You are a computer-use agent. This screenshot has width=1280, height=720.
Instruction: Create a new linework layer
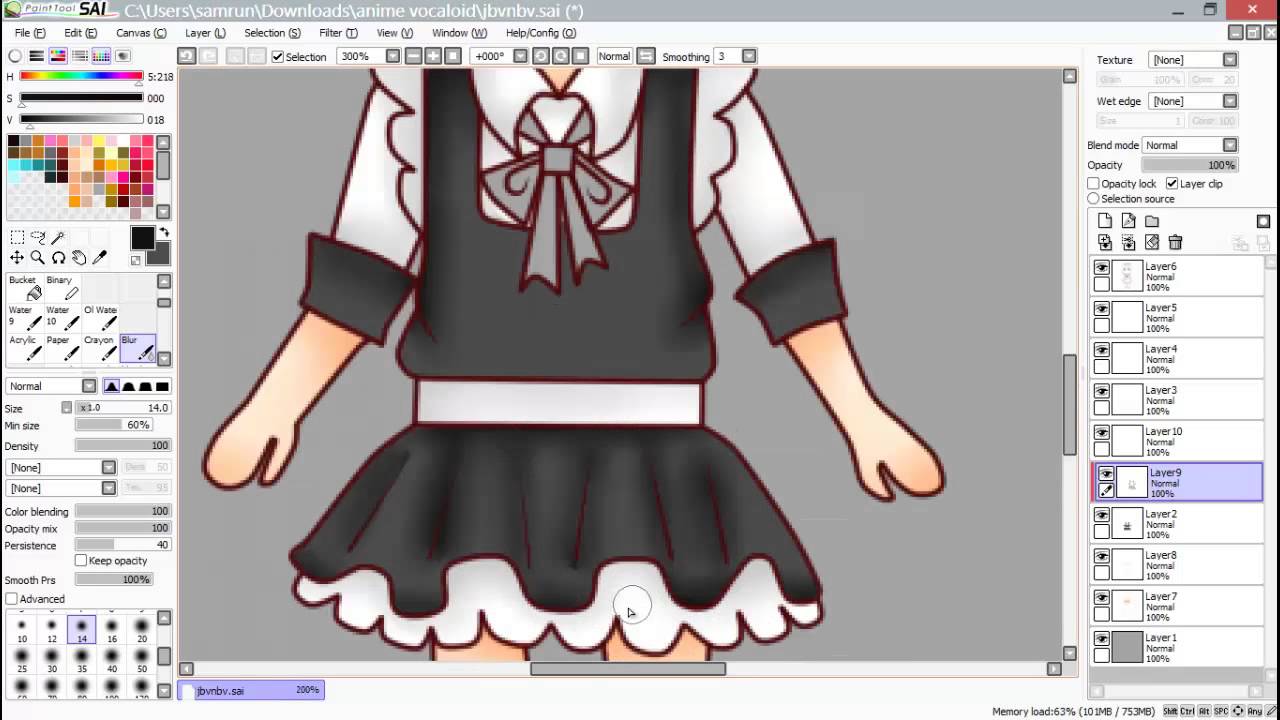click(1128, 221)
